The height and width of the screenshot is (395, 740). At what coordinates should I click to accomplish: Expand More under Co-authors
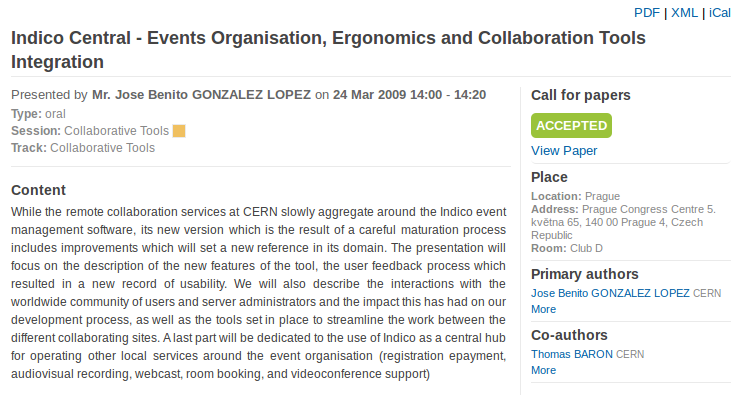click(x=543, y=370)
